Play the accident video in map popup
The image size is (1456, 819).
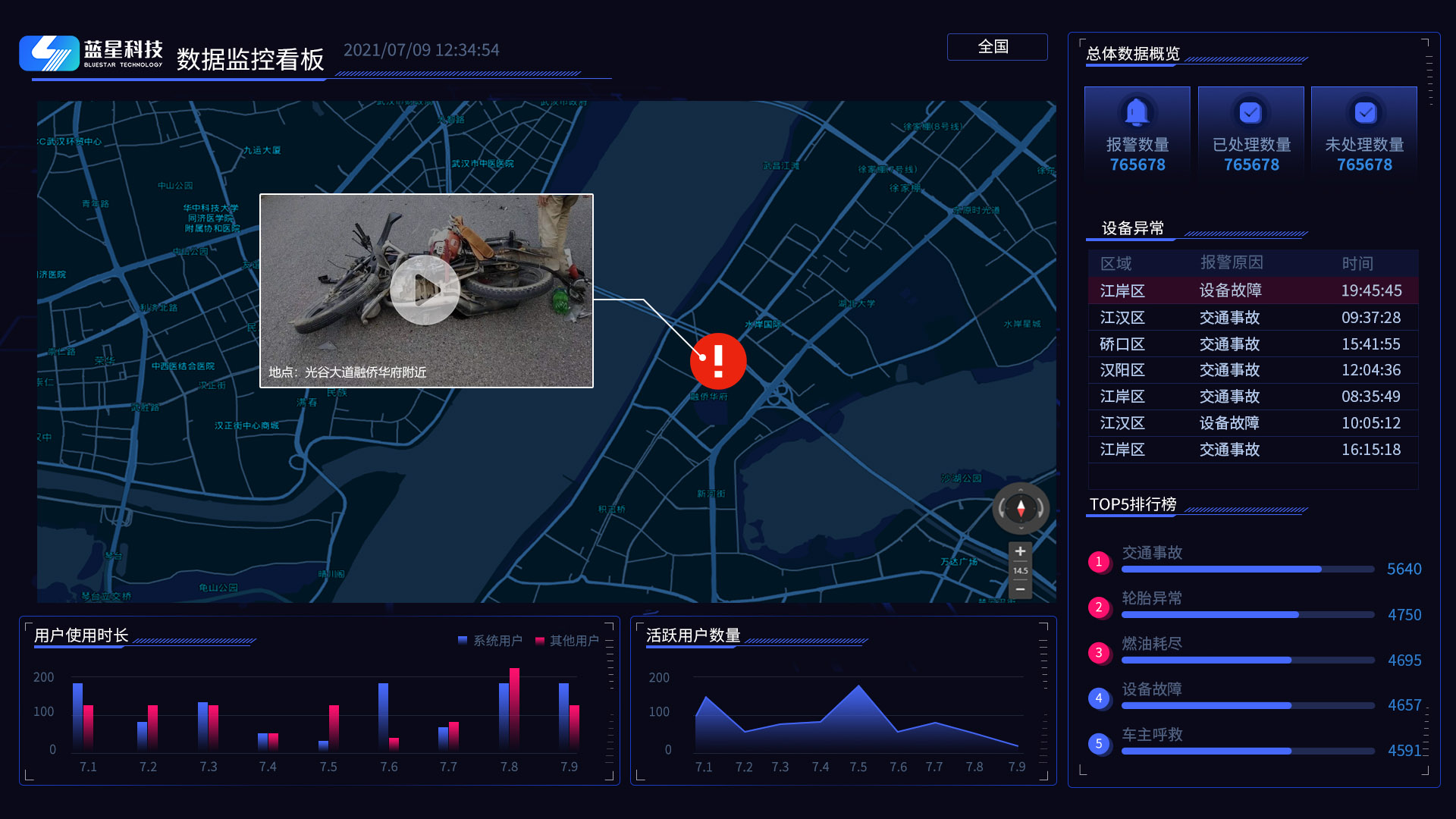(x=425, y=290)
